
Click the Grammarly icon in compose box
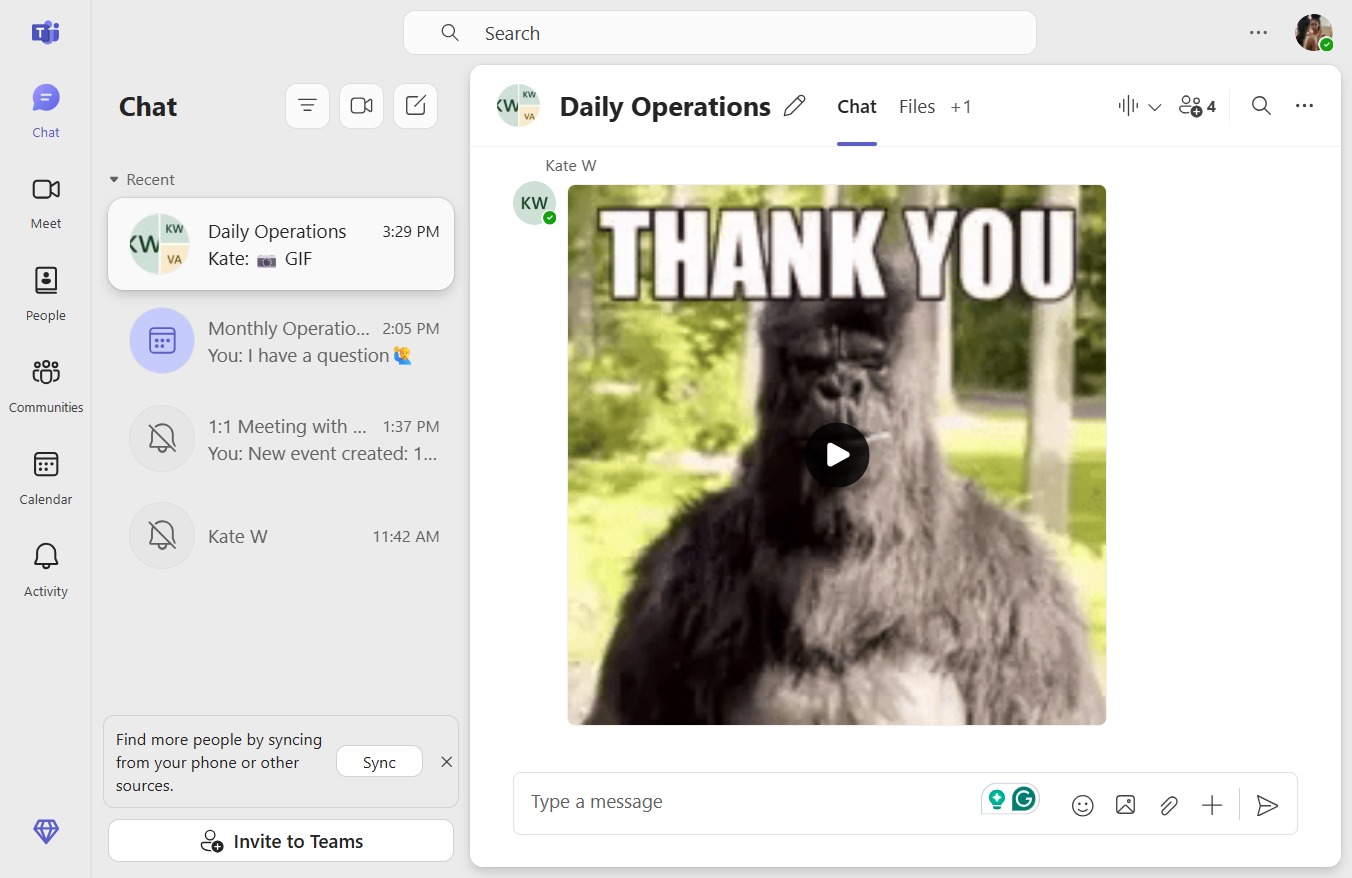click(1023, 799)
